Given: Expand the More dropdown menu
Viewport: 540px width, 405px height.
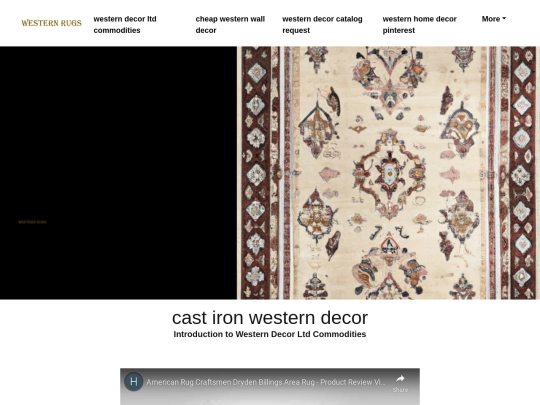Looking at the screenshot, I should [494, 19].
